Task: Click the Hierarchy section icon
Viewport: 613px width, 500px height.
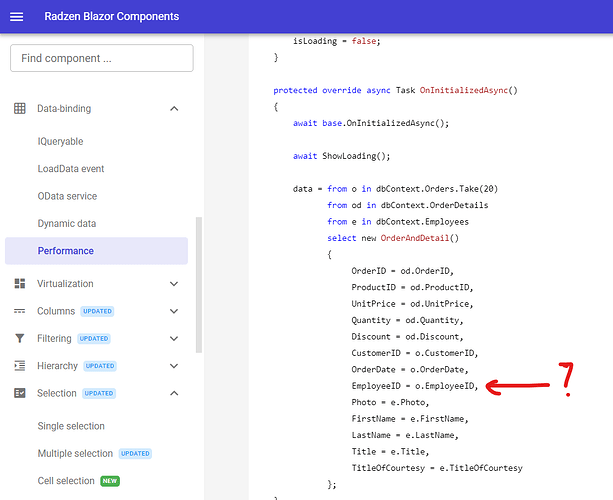Action: click(x=20, y=366)
